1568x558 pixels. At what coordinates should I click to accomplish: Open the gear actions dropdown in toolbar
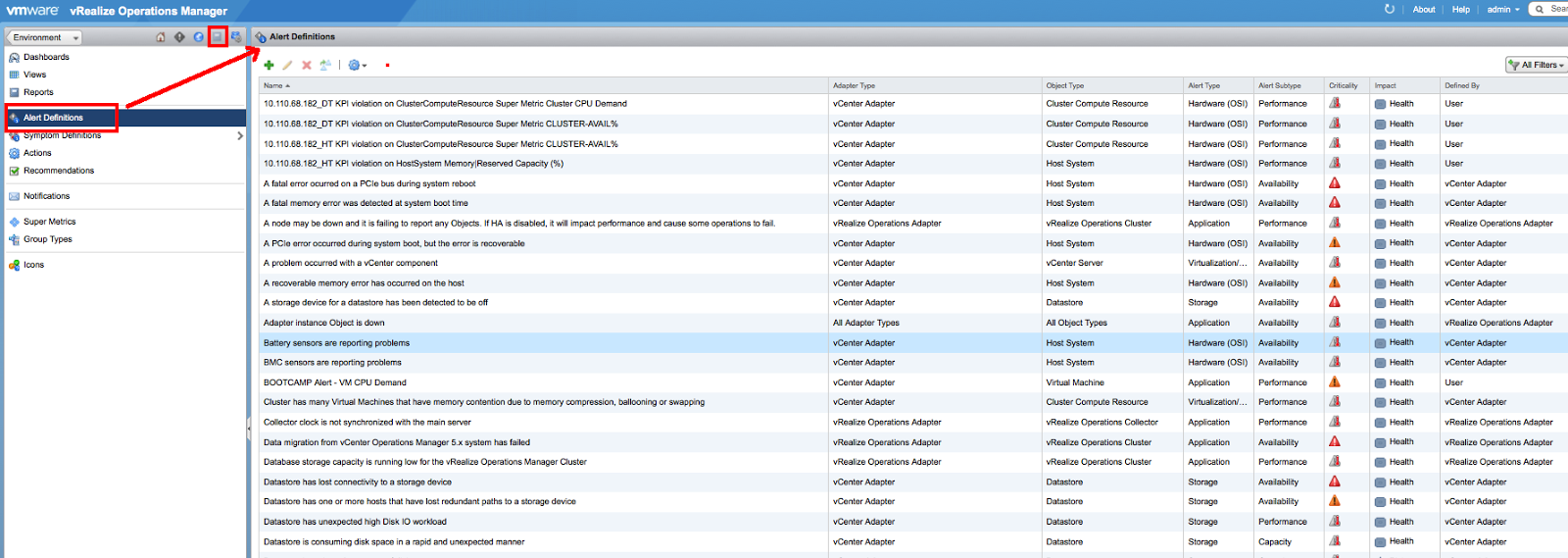(357, 65)
